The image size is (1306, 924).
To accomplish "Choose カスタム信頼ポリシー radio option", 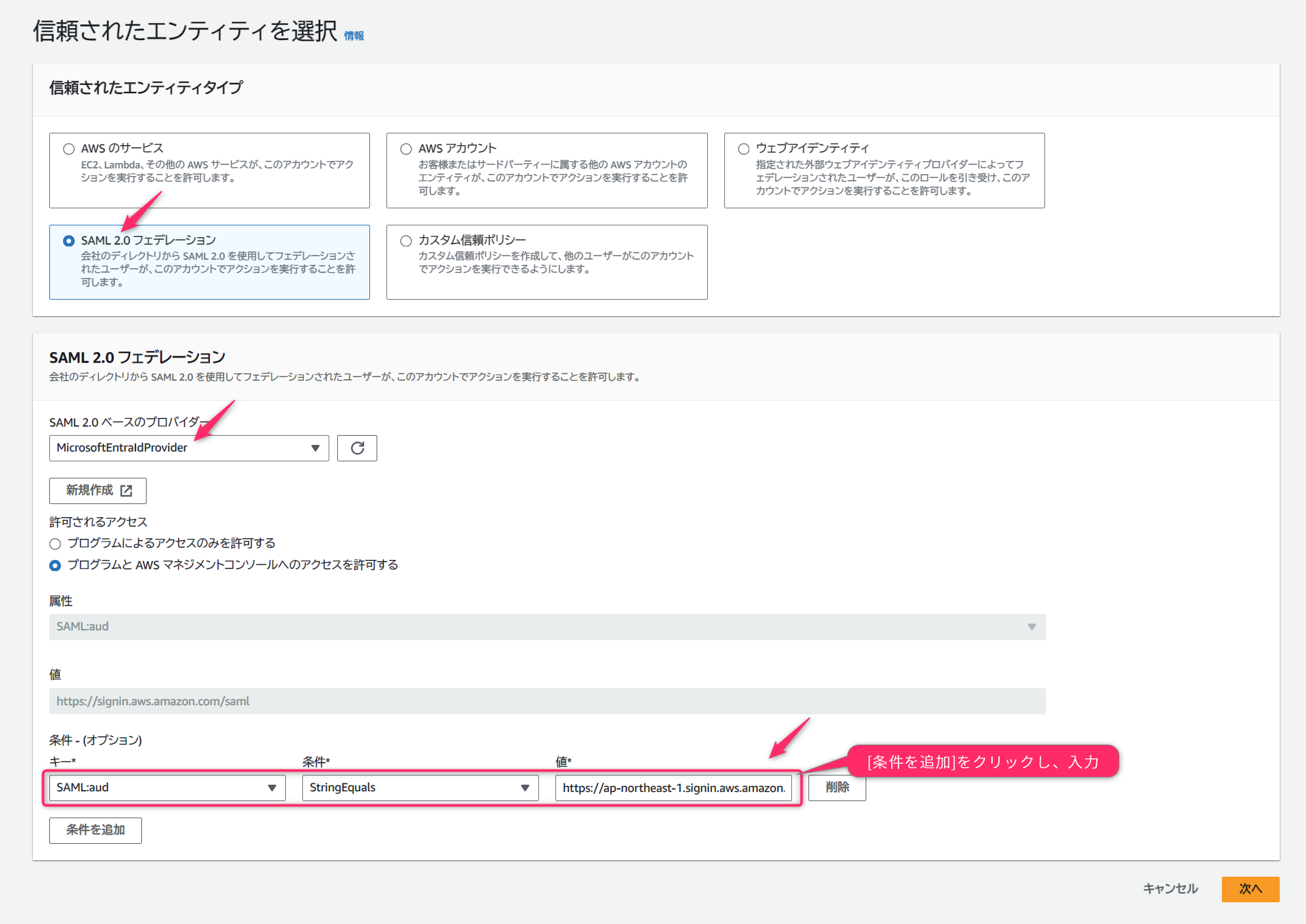I will click(x=406, y=241).
